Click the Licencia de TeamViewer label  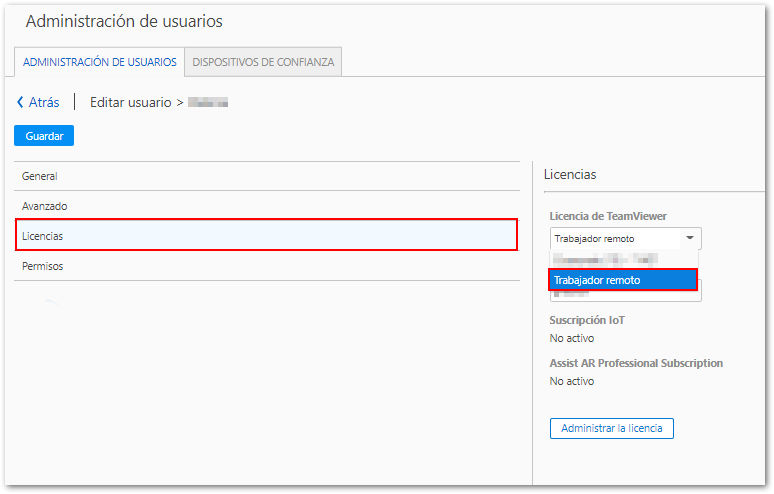(x=608, y=216)
